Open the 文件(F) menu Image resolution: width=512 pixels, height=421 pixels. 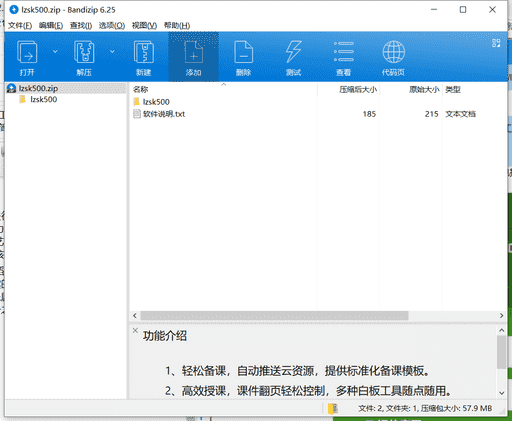[x=20, y=25]
